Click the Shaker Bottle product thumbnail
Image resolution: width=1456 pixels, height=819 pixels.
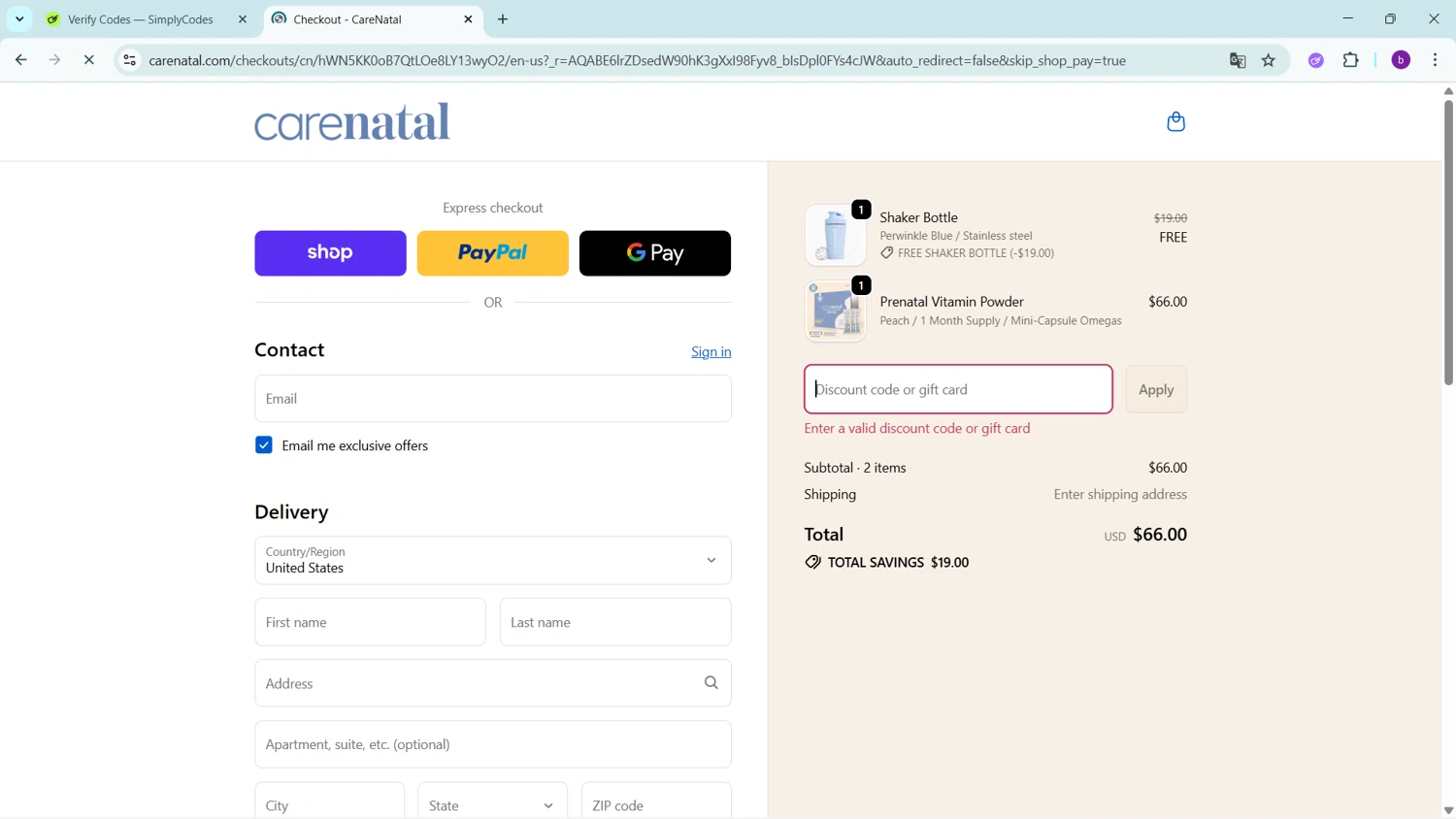point(835,235)
